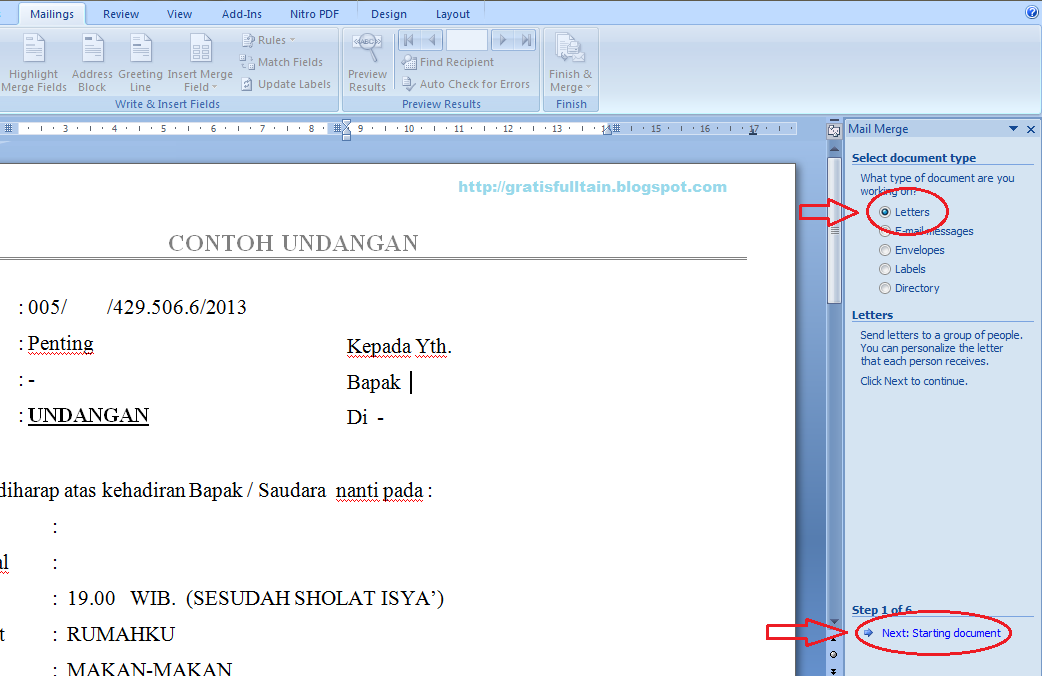
Task: Click Auto Check for Errors
Action: click(x=466, y=84)
